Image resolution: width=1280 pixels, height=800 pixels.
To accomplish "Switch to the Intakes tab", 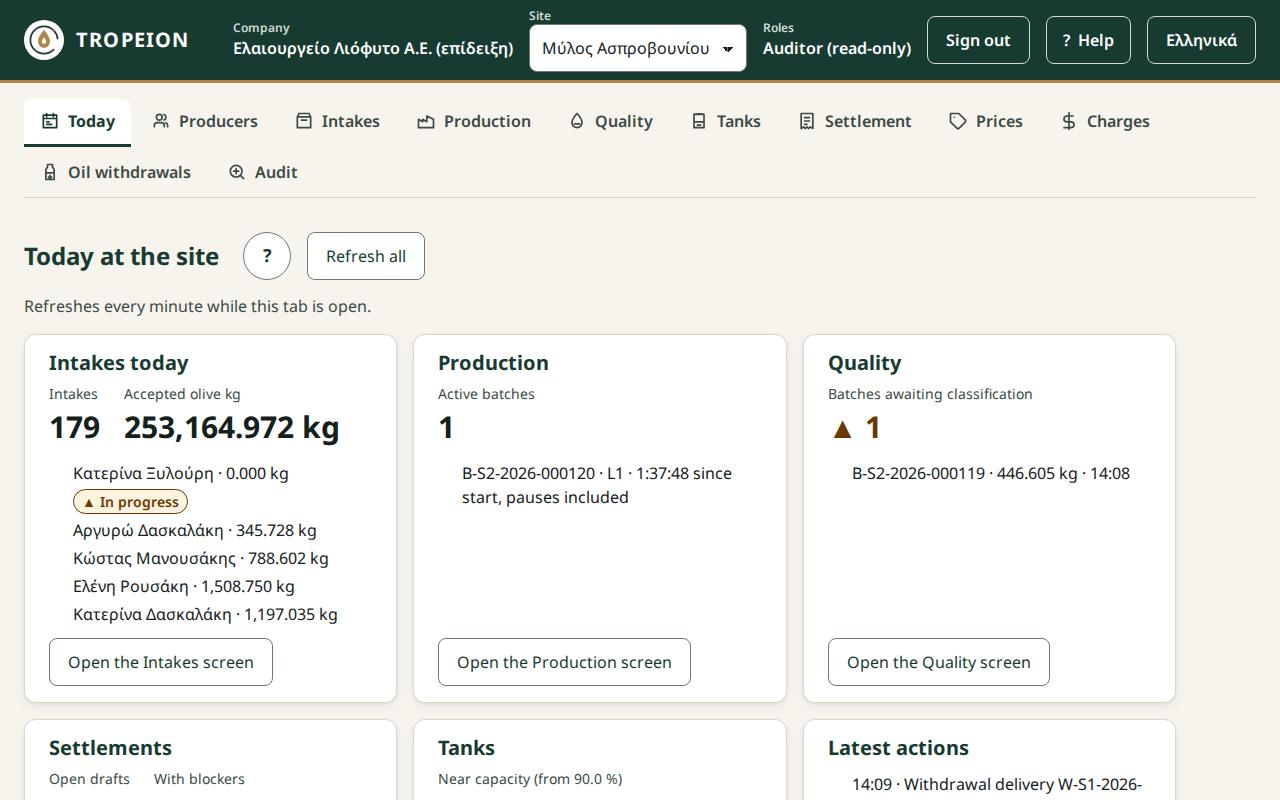I will click(x=338, y=121).
